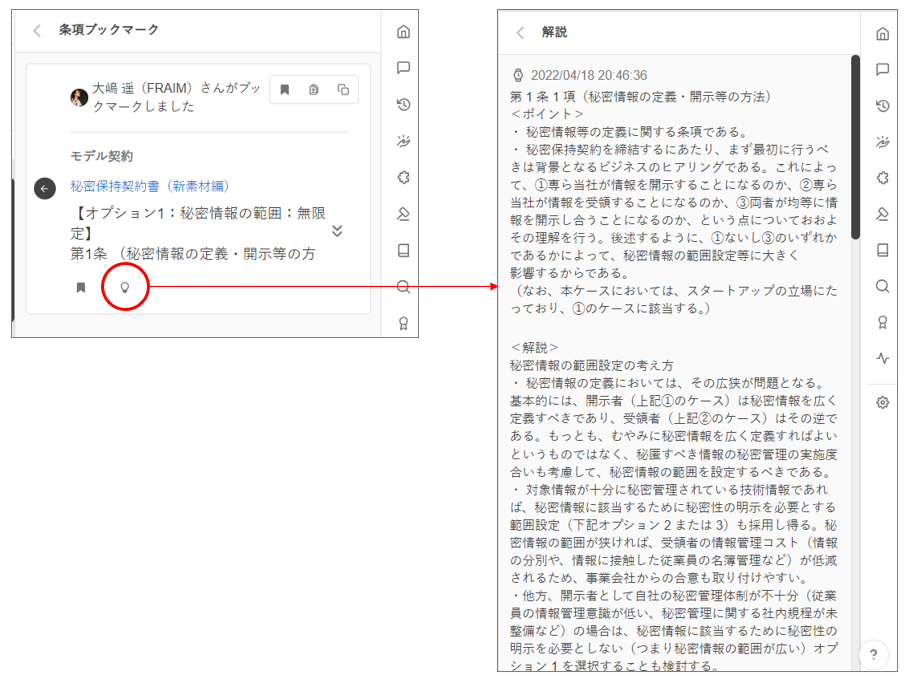923x679 pixels.
Task: Toggle the bookmark icon in the top card toolbar
Action: tap(285, 90)
